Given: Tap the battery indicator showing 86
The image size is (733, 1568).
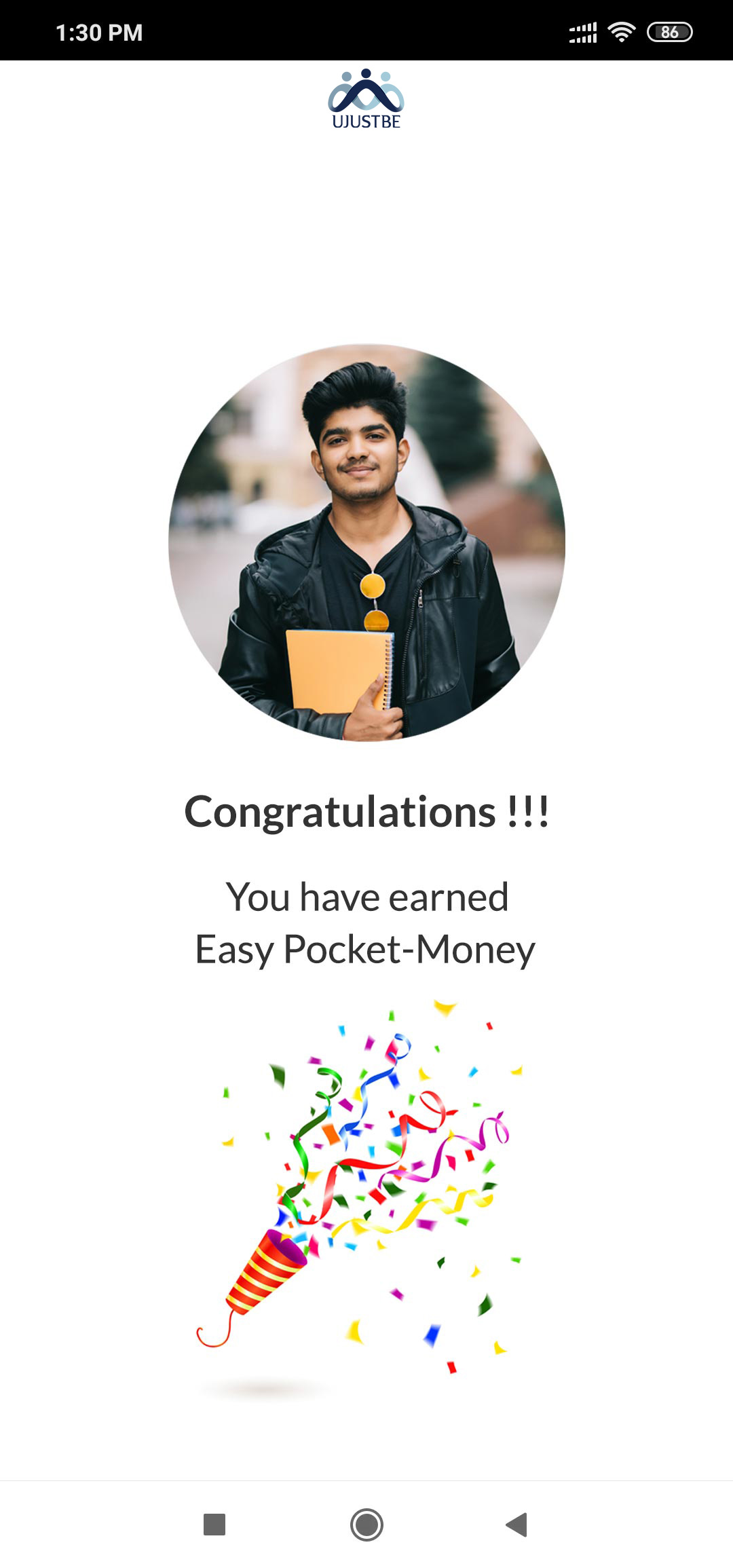Looking at the screenshot, I should pos(670,32).
